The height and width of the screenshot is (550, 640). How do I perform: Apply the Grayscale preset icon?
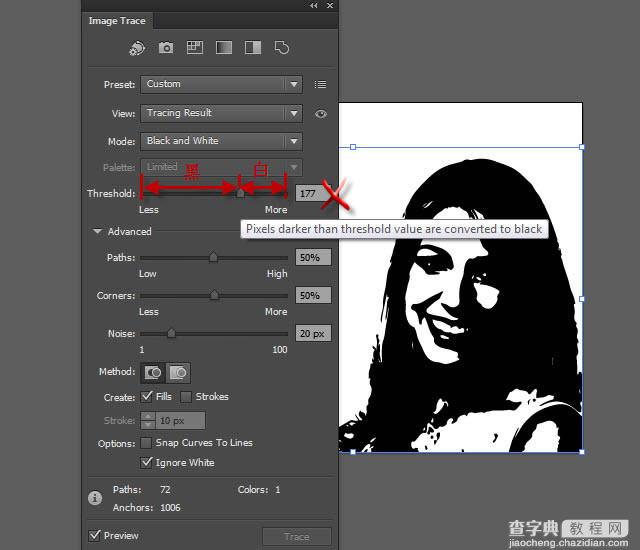click(x=224, y=48)
